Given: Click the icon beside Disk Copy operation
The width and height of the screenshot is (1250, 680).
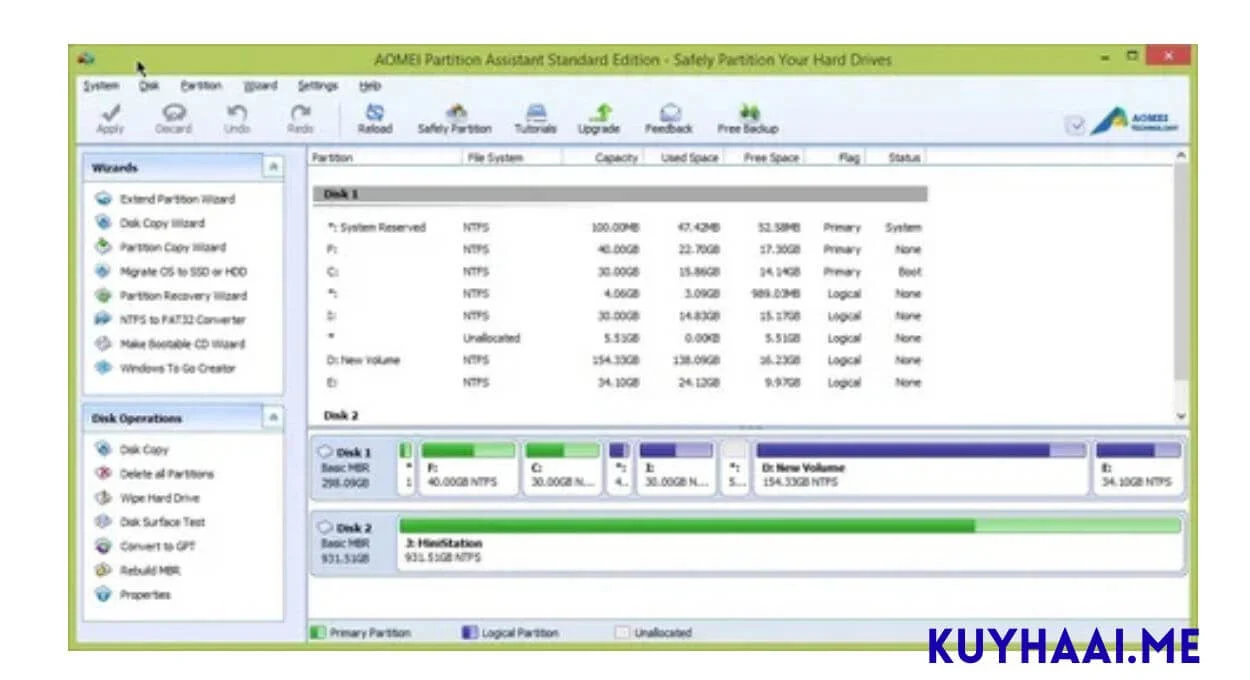Looking at the screenshot, I should [x=103, y=449].
